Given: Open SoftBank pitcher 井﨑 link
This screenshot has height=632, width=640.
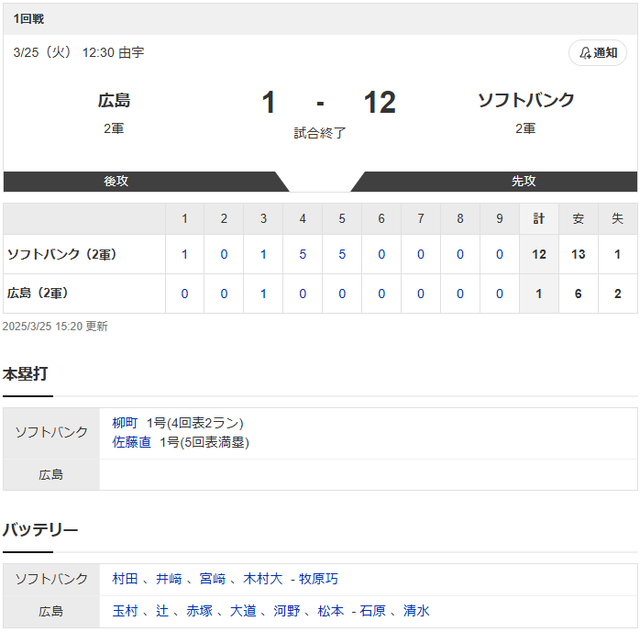Looking at the screenshot, I should pyautogui.click(x=169, y=579).
